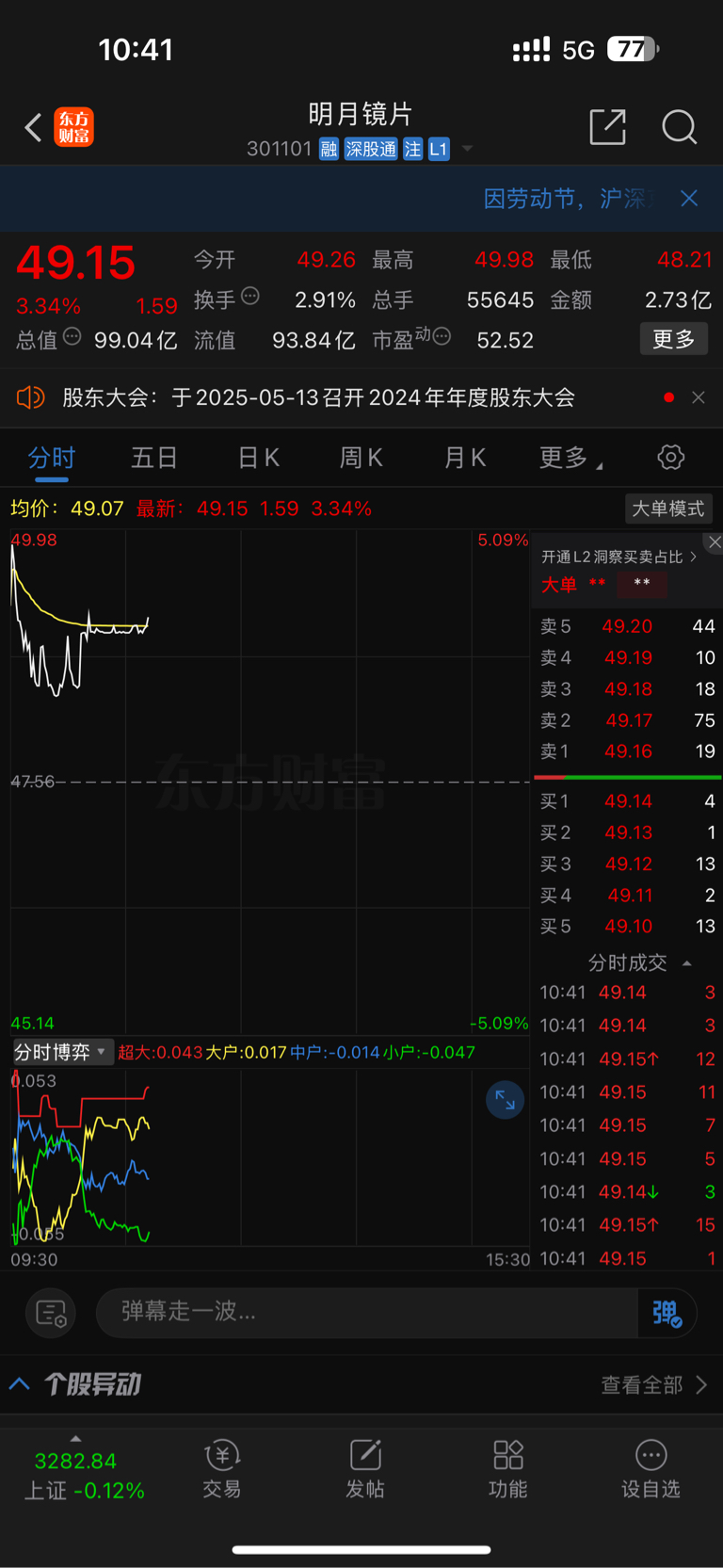Select 买5 price 49.10 row
This screenshot has height=1568, width=723.
pos(627,927)
